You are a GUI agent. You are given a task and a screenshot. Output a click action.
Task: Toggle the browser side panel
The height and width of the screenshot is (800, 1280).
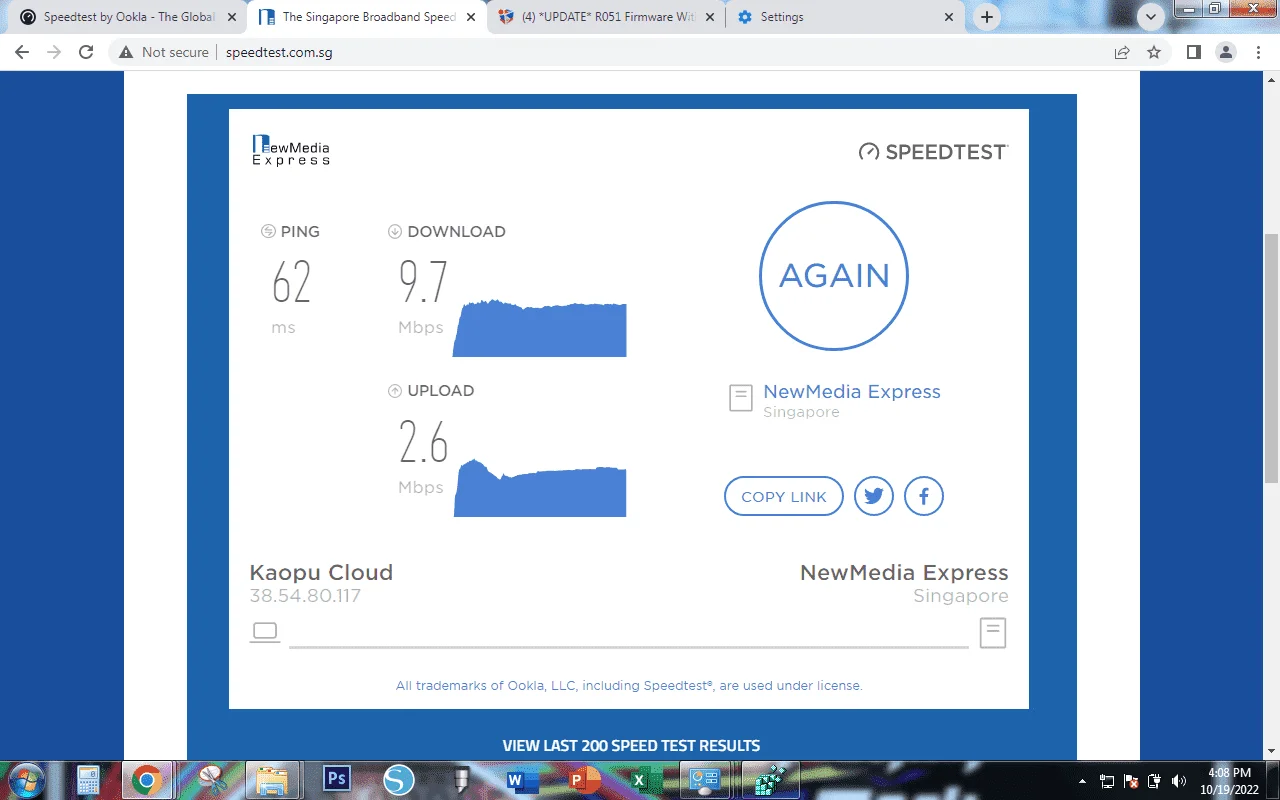(1194, 52)
